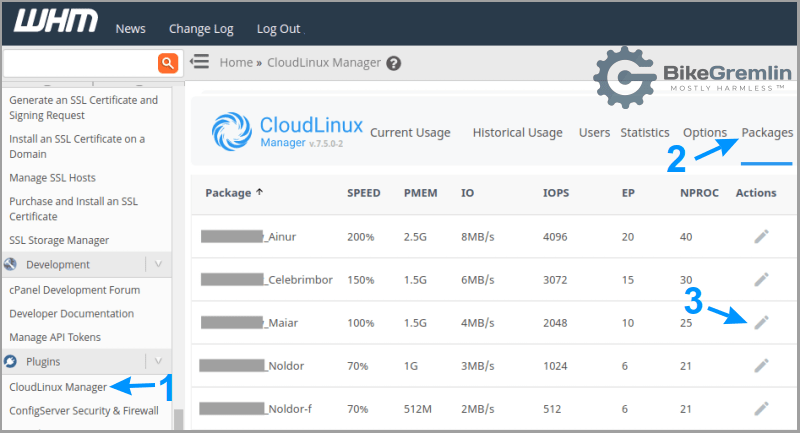Sort the table by Package column
This screenshot has width=800, height=433.
click(234, 193)
